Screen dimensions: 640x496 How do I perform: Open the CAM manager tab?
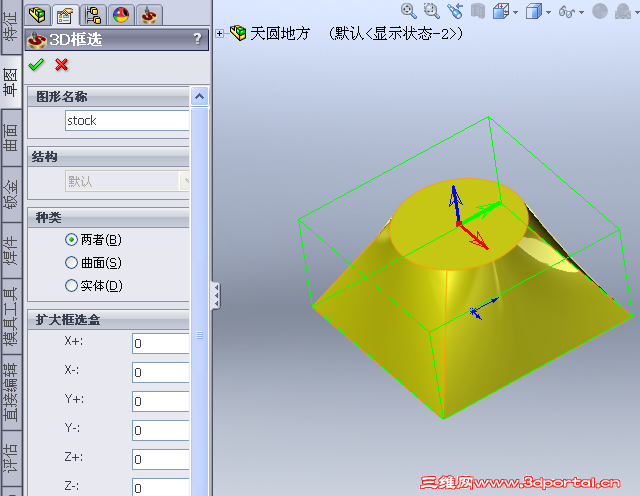[149, 16]
